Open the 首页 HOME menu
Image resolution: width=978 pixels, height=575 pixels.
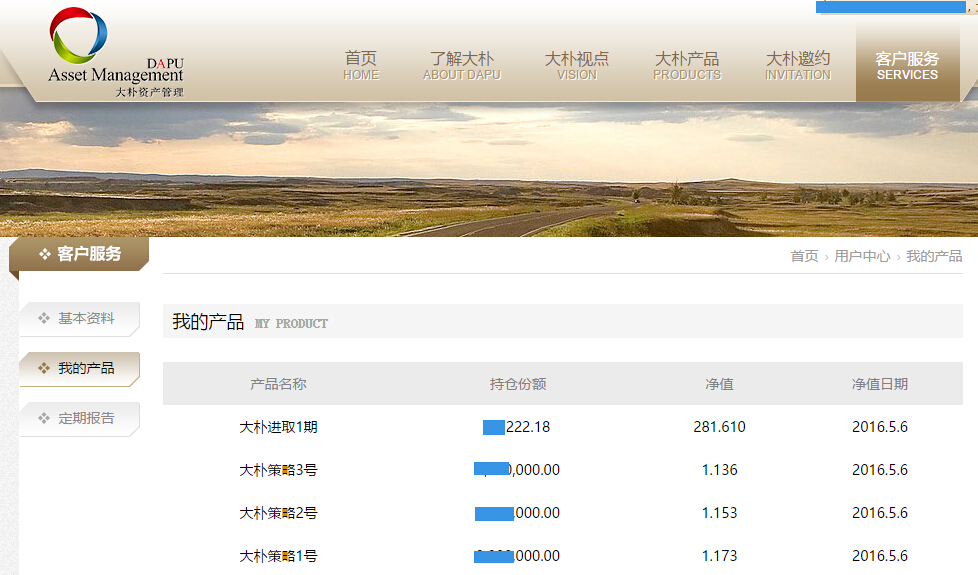pyautogui.click(x=361, y=65)
